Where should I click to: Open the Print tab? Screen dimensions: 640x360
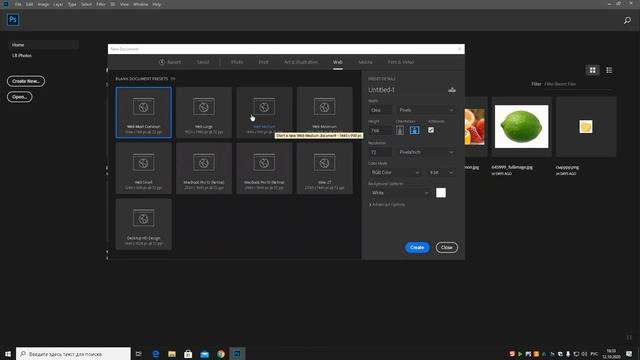pos(263,62)
